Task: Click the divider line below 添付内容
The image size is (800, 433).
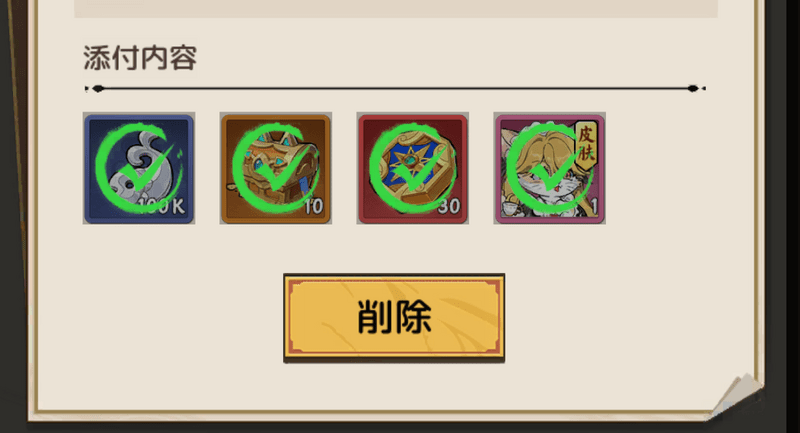Action: point(395,89)
